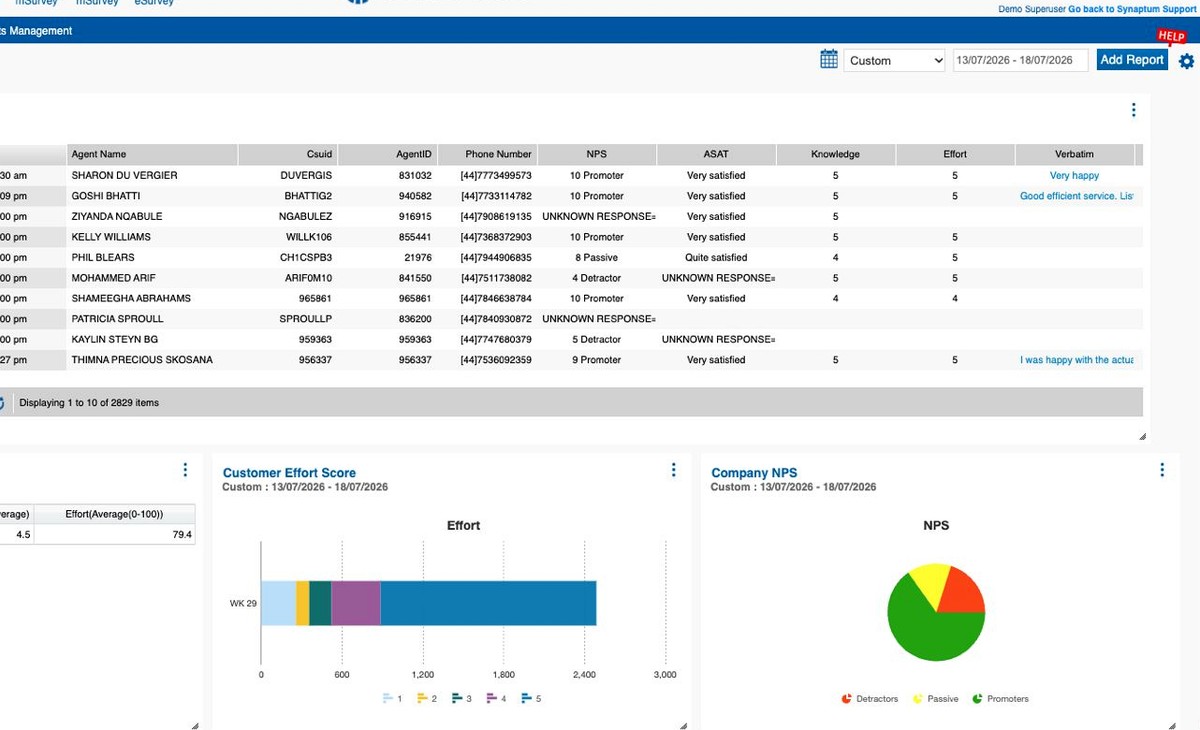This screenshot has height=730, width=1200.
Task: Sort by AgentID column header
Action: 388,154
